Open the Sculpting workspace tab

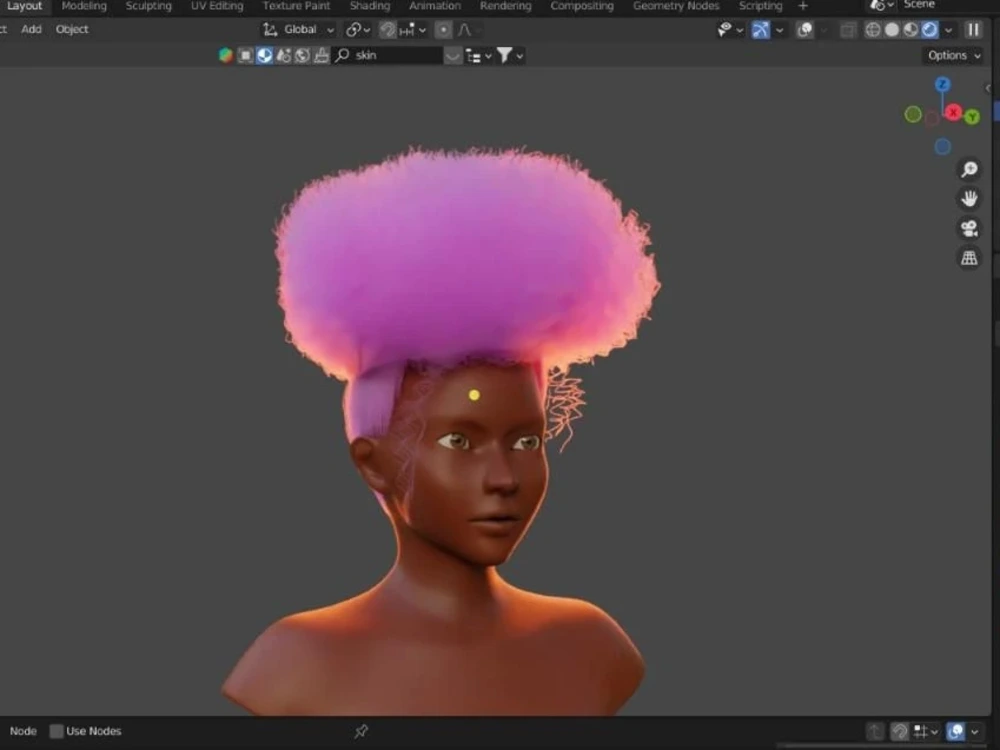click(149, 6)
